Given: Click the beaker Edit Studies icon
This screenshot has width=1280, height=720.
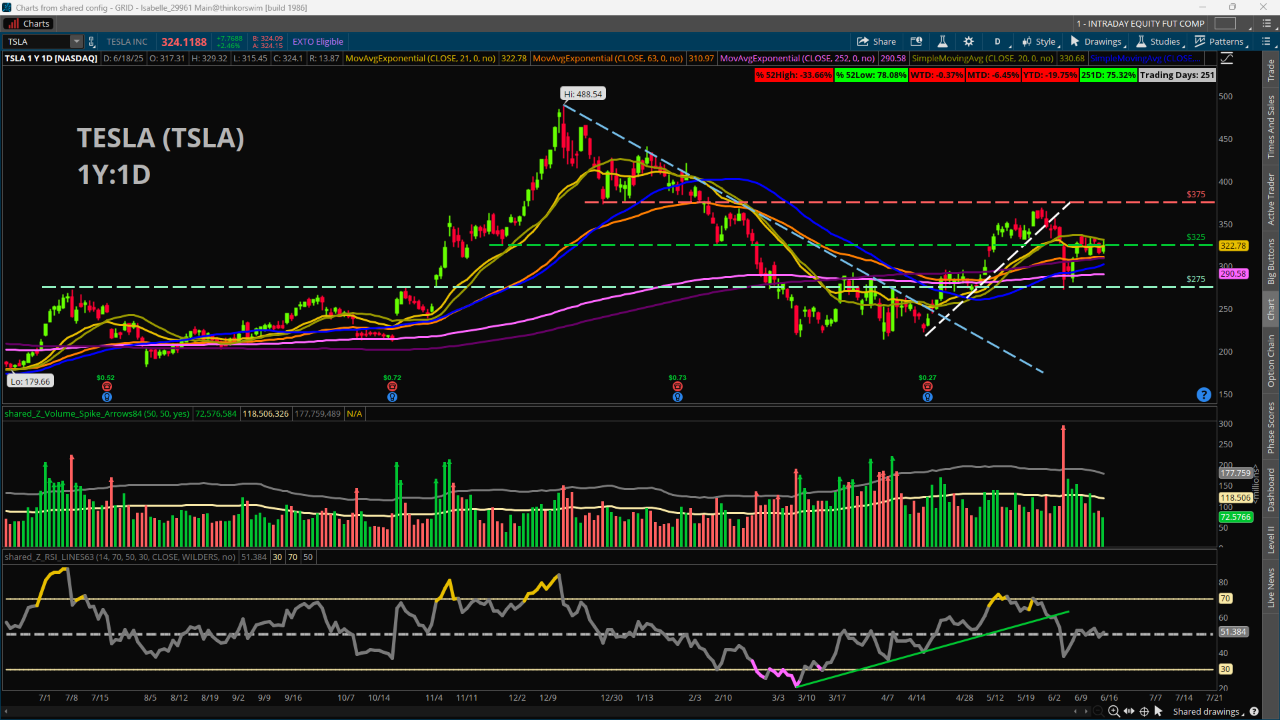Looking at the screenshot, I should (941, 41).
